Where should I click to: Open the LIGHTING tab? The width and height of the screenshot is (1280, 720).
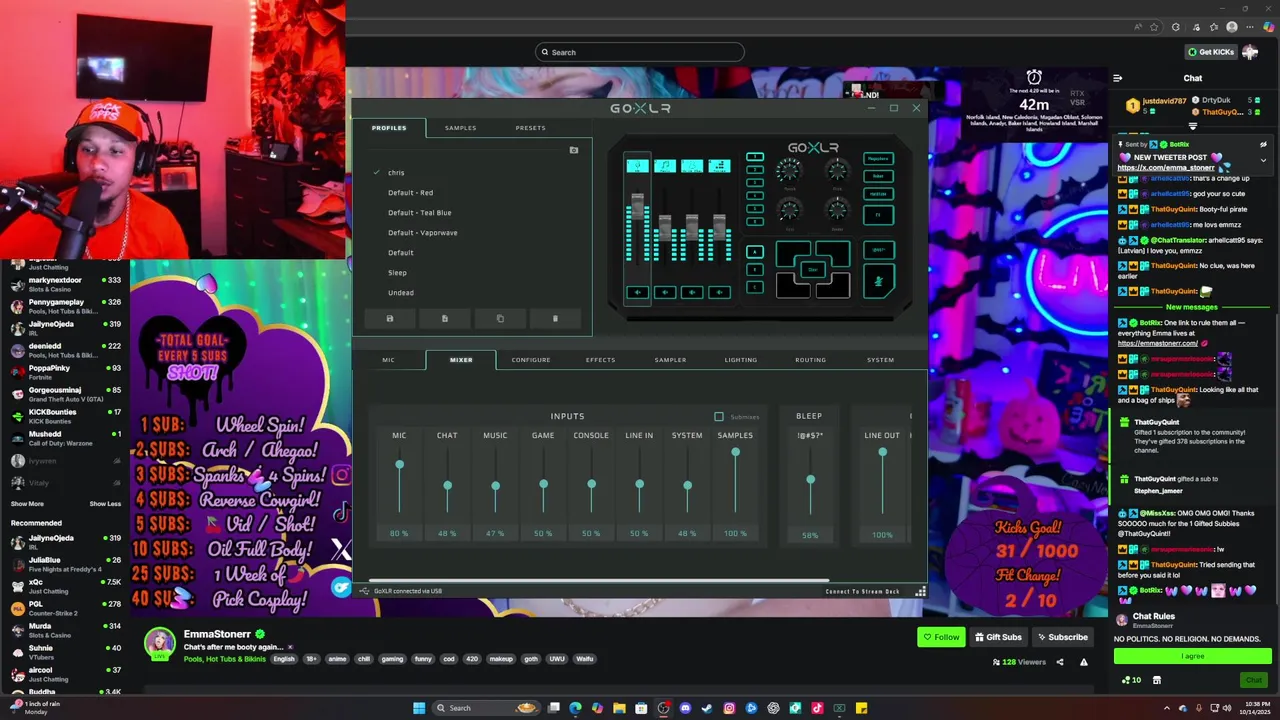pos(741,360)
